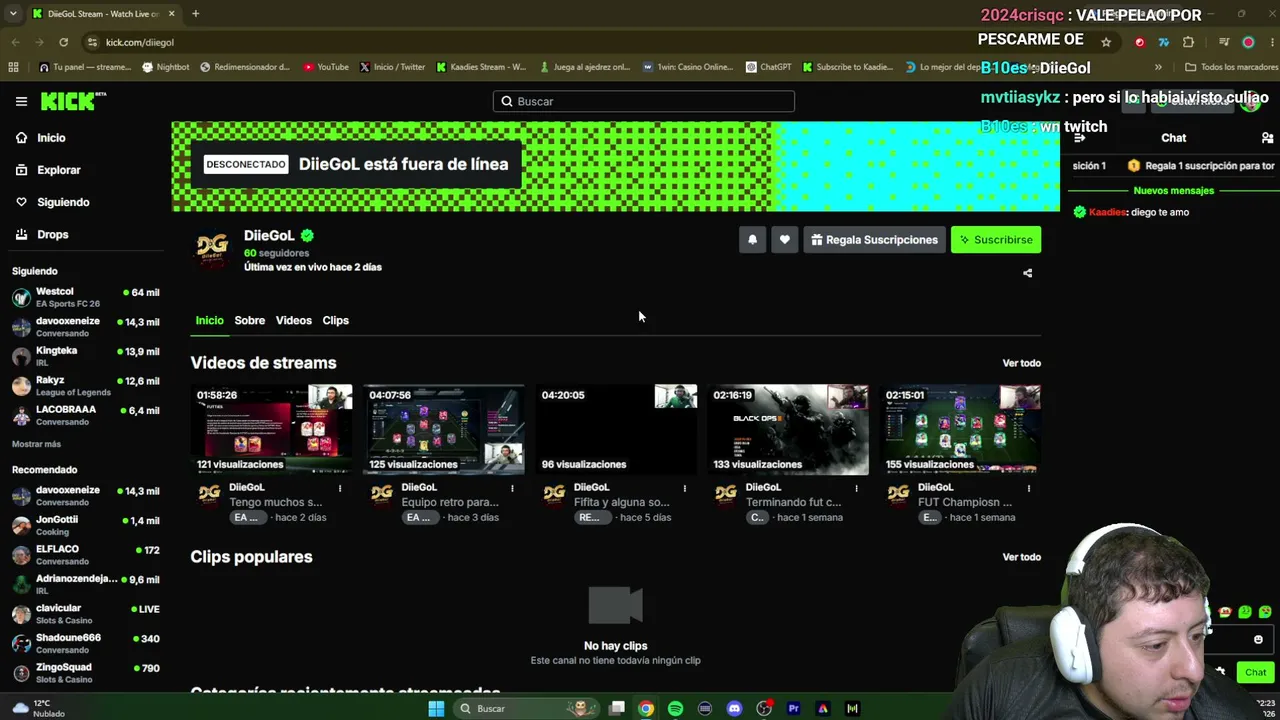Viewport: 1280px width, 720px height.
Task: Open ZingoSquad in Recomendado list
Action: click(85, 673)
